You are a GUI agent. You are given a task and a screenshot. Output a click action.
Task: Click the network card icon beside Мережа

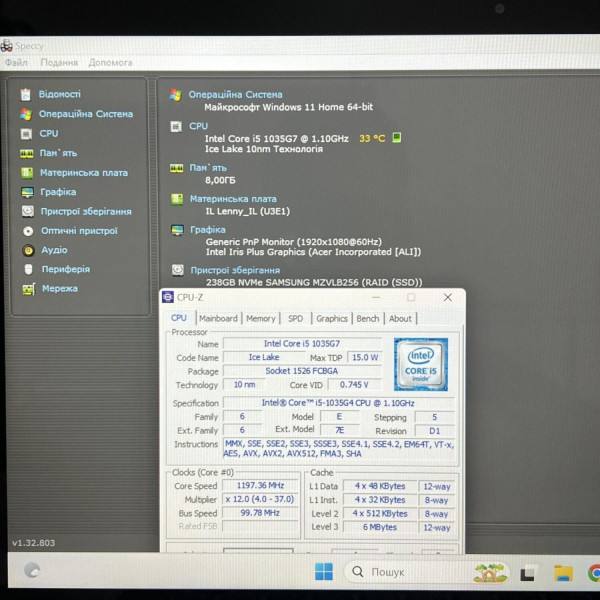(29, 289)
